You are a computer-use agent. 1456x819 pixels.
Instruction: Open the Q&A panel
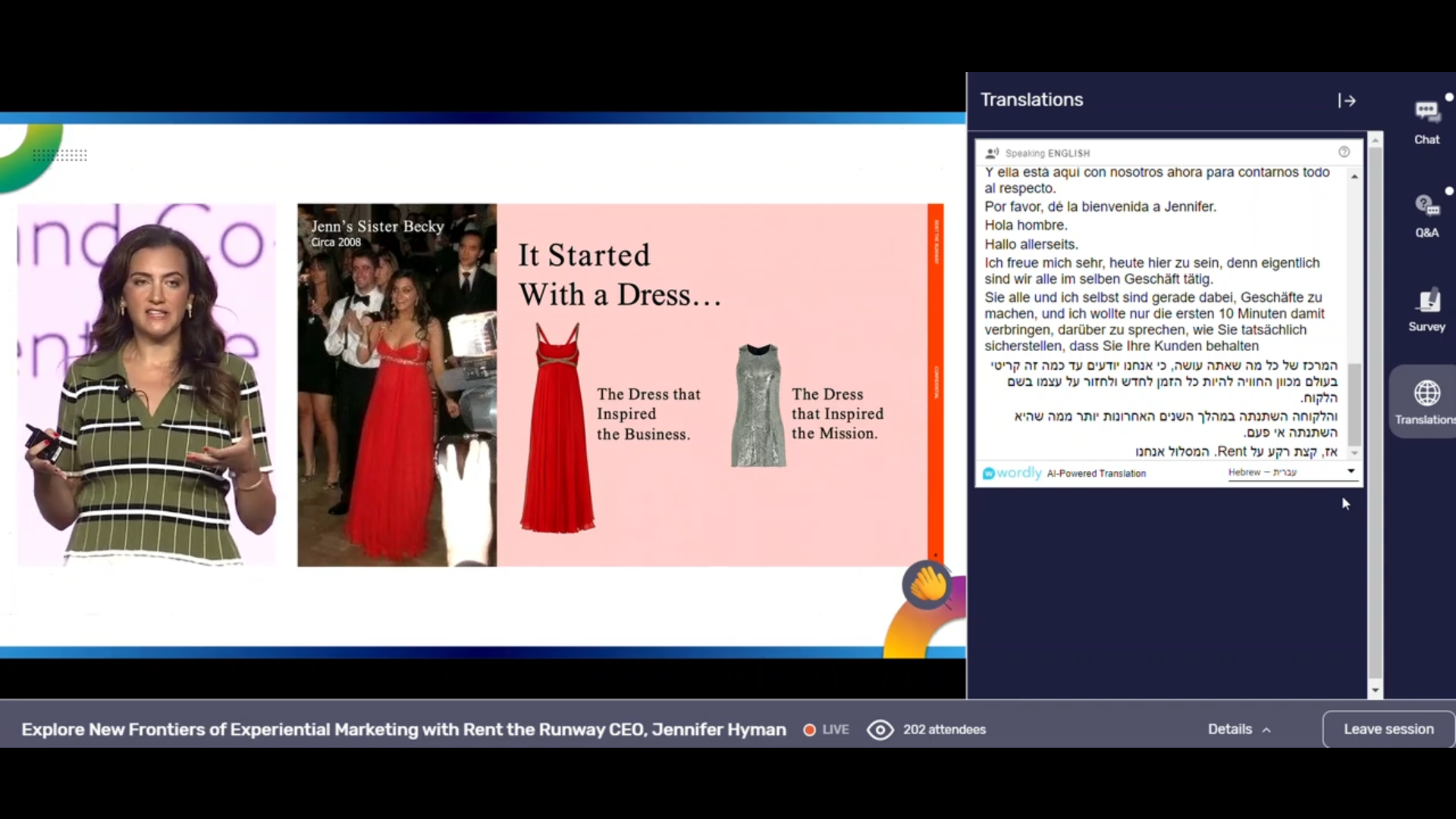[x=1426, y=215]
